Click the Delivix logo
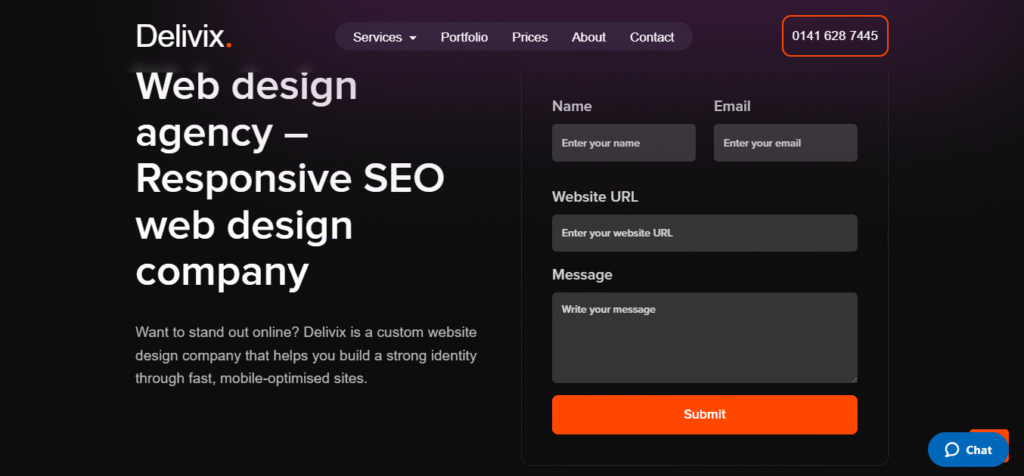The height and width of the screenshot is (476, 1024). 183,37
